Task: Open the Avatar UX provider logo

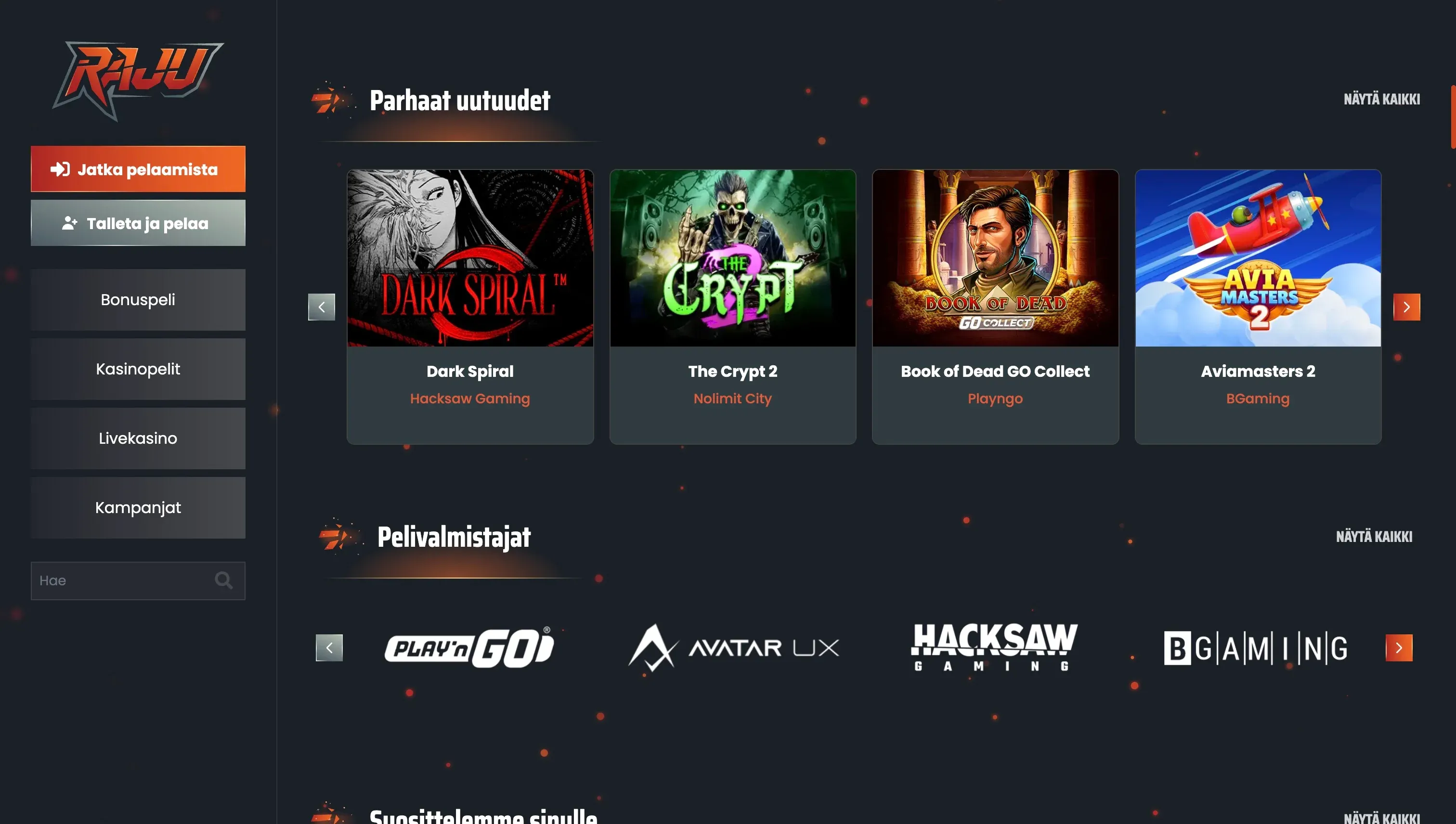Action: tap(733, 647)
